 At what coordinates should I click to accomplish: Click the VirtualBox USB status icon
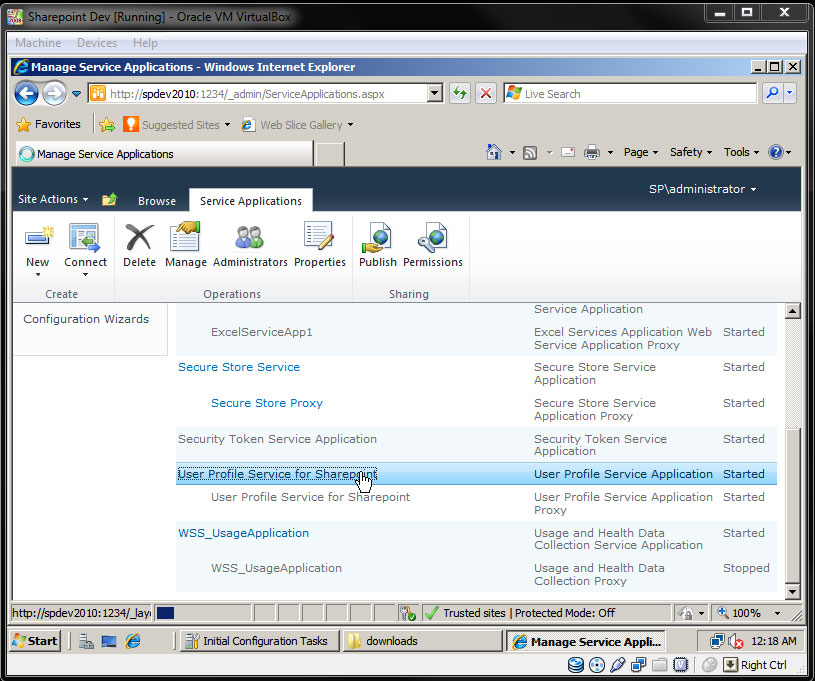617,665
